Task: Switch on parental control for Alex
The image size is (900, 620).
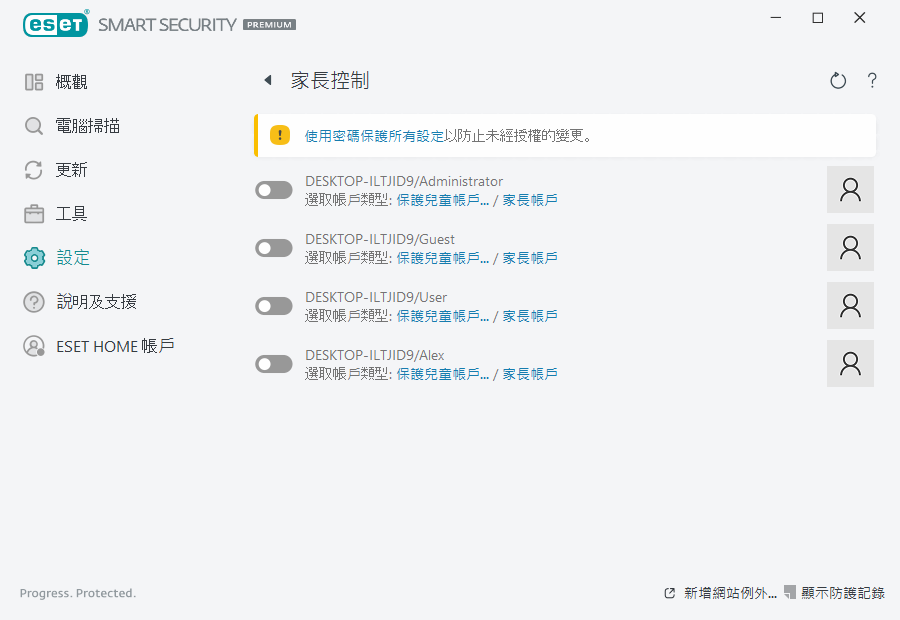Action: point(274,364)
